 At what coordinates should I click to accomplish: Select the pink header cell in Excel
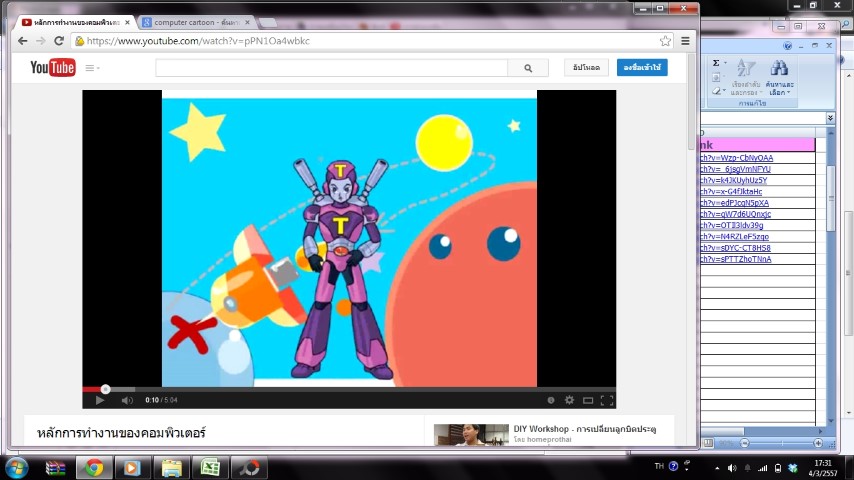point(758,145)
